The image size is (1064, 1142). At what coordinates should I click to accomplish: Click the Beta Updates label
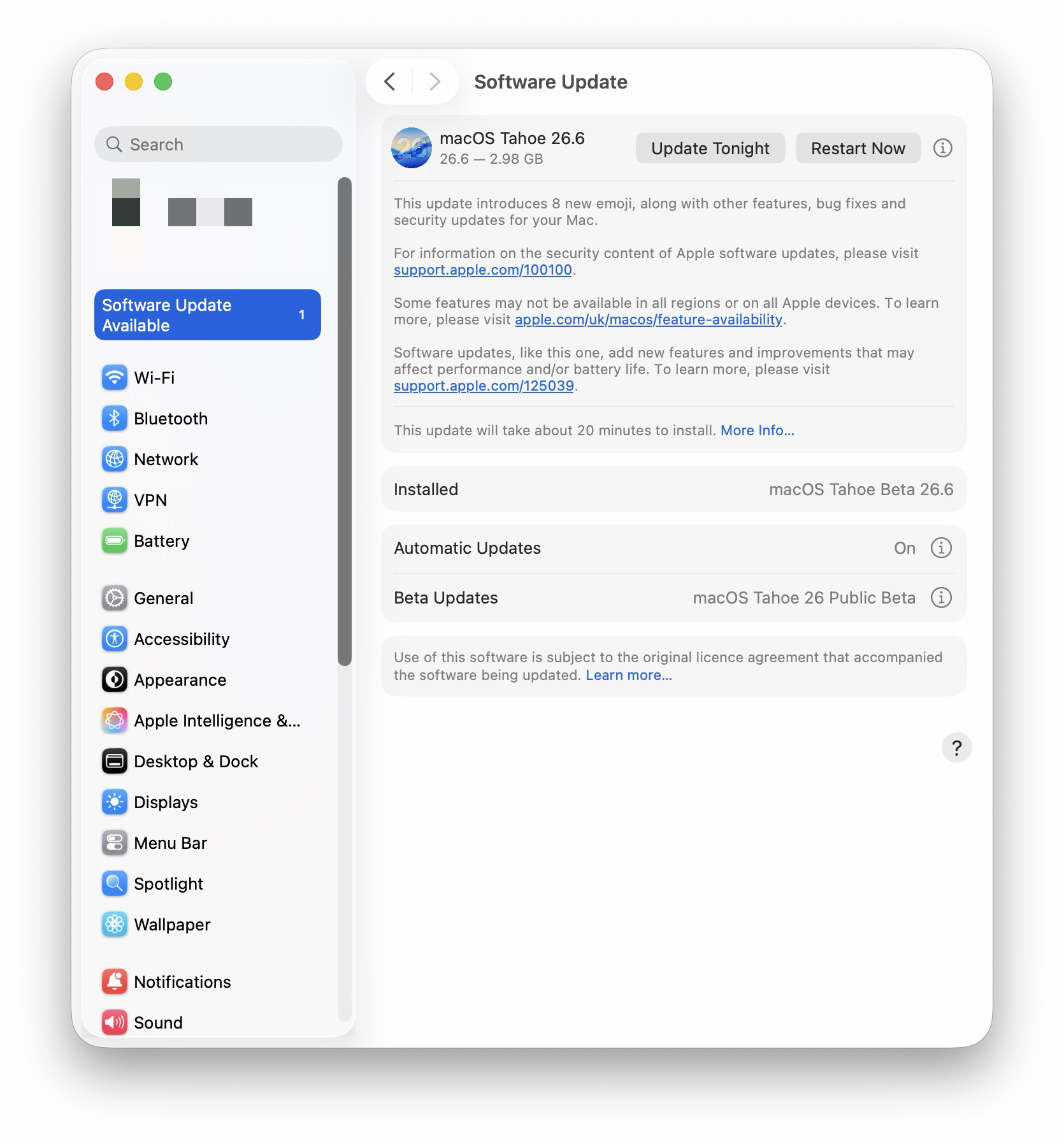coord(446,597)
